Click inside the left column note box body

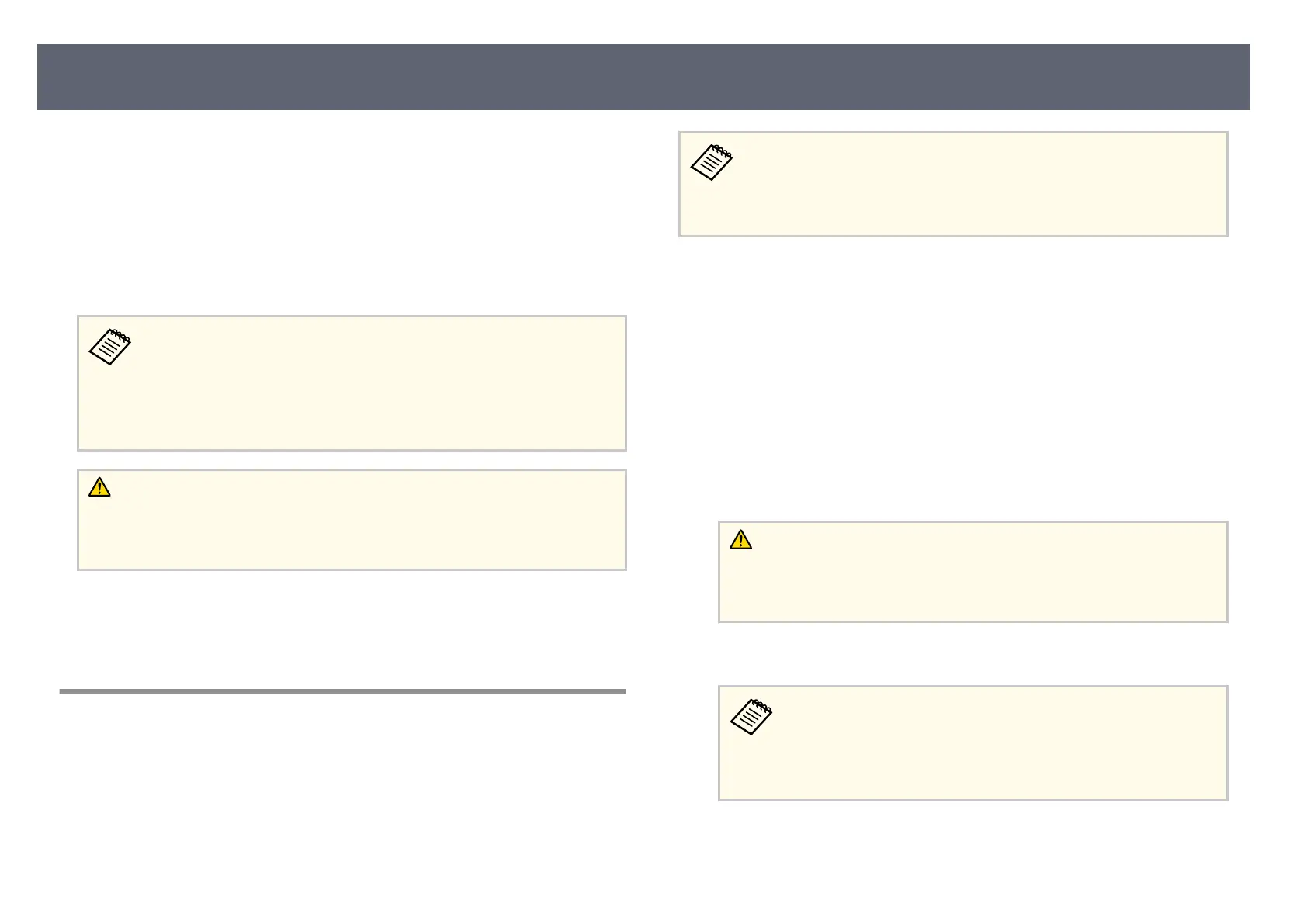(373, 396)
